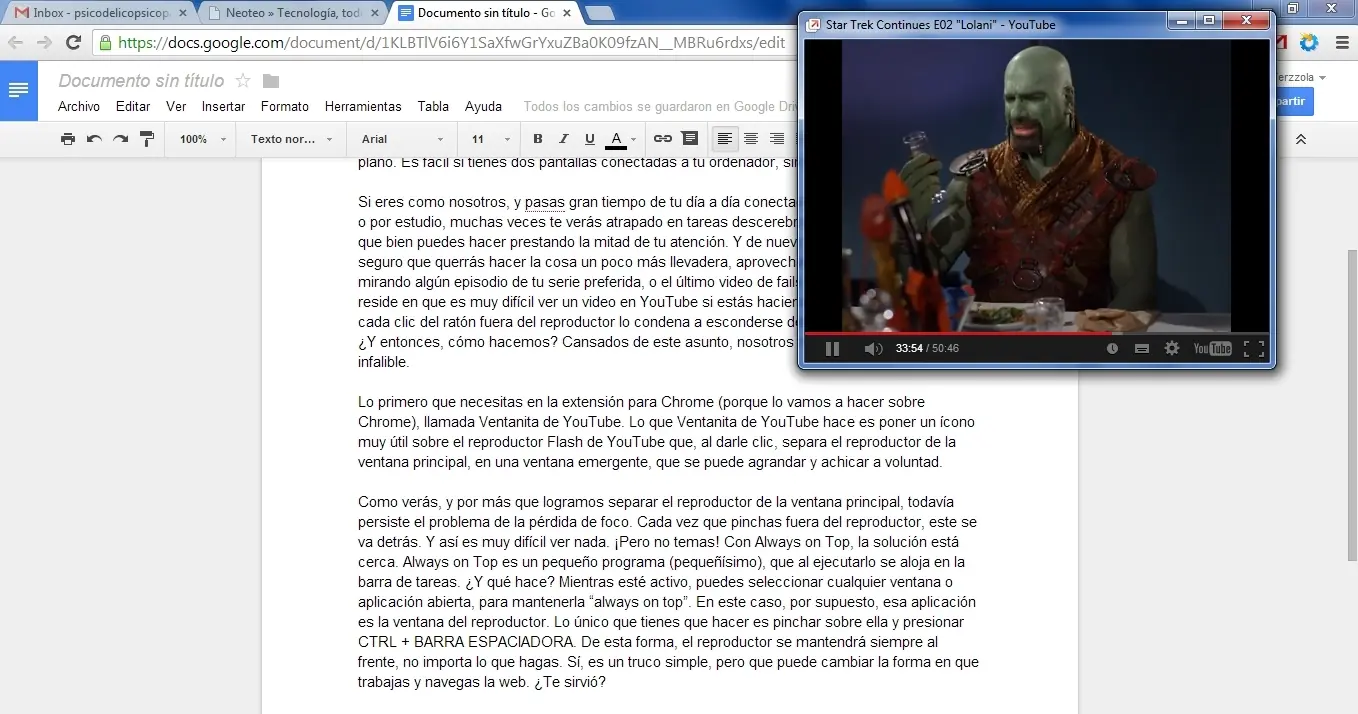Go forward in browser history
This screenshot has height=714, width=1358.
pyautogui.click(x=44, y=43)
